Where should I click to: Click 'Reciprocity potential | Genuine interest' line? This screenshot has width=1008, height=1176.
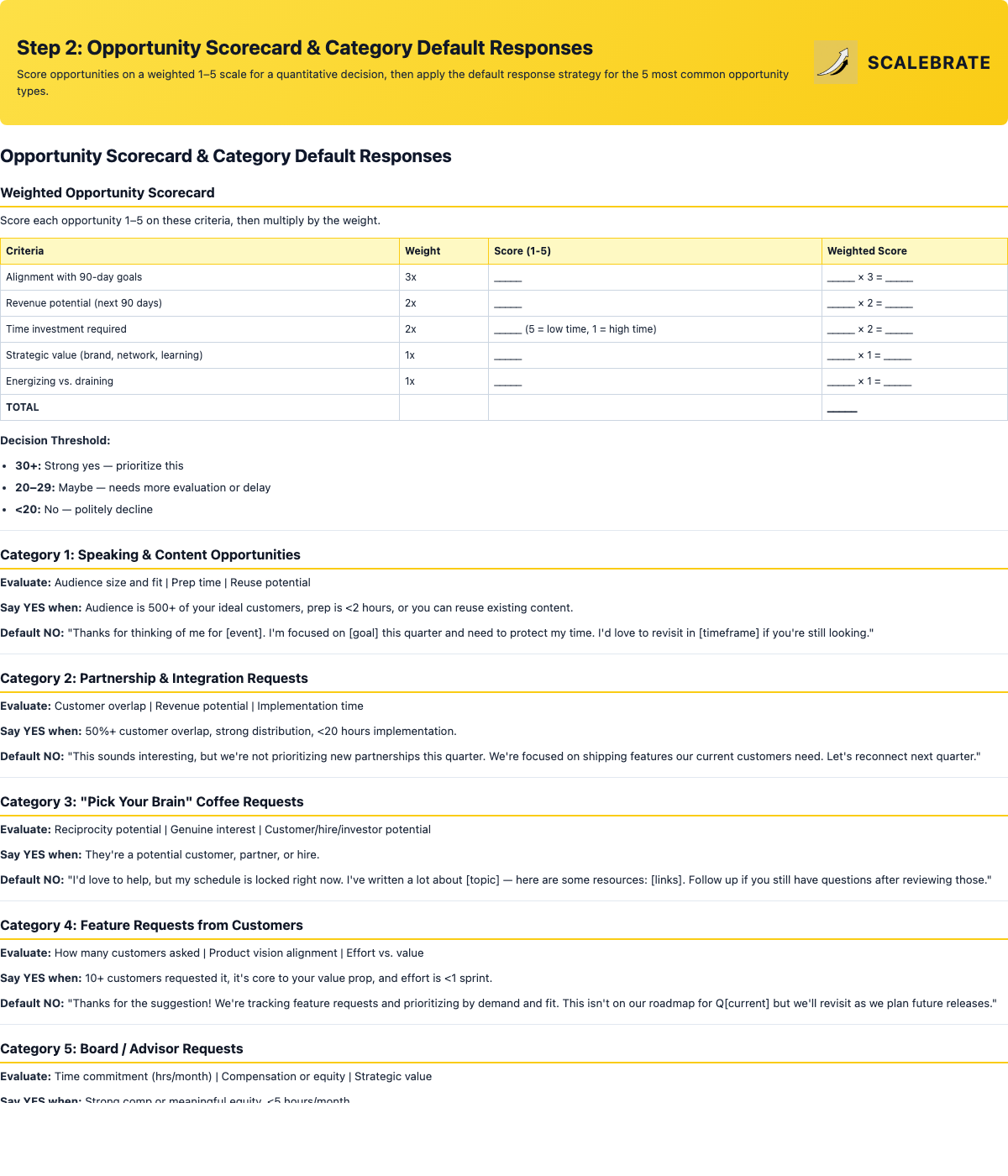[x=216, y=829]
